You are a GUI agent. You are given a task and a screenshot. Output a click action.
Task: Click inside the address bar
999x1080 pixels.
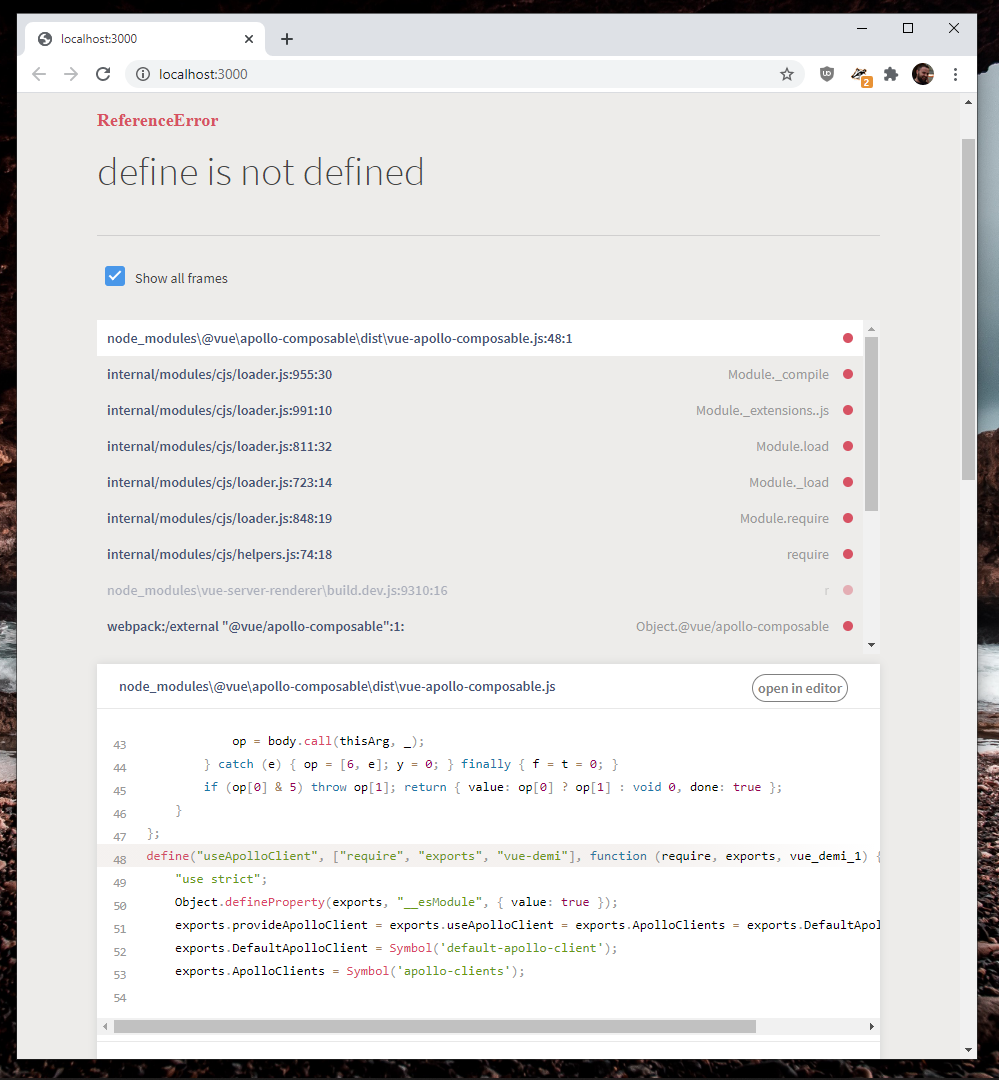click(400, 74)
